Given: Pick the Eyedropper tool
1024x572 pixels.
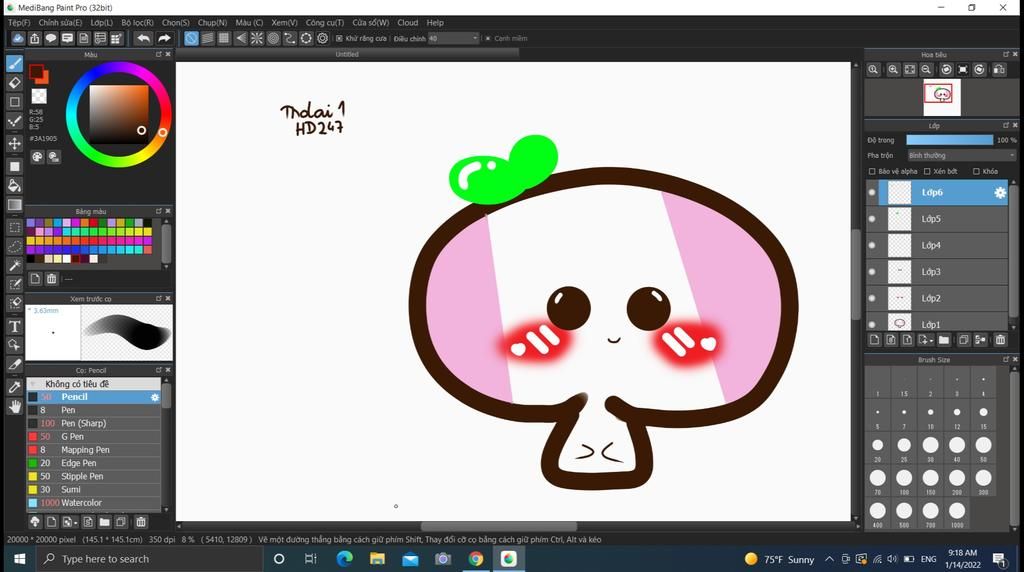Looking at the screenshot, I should coord(14,387).
